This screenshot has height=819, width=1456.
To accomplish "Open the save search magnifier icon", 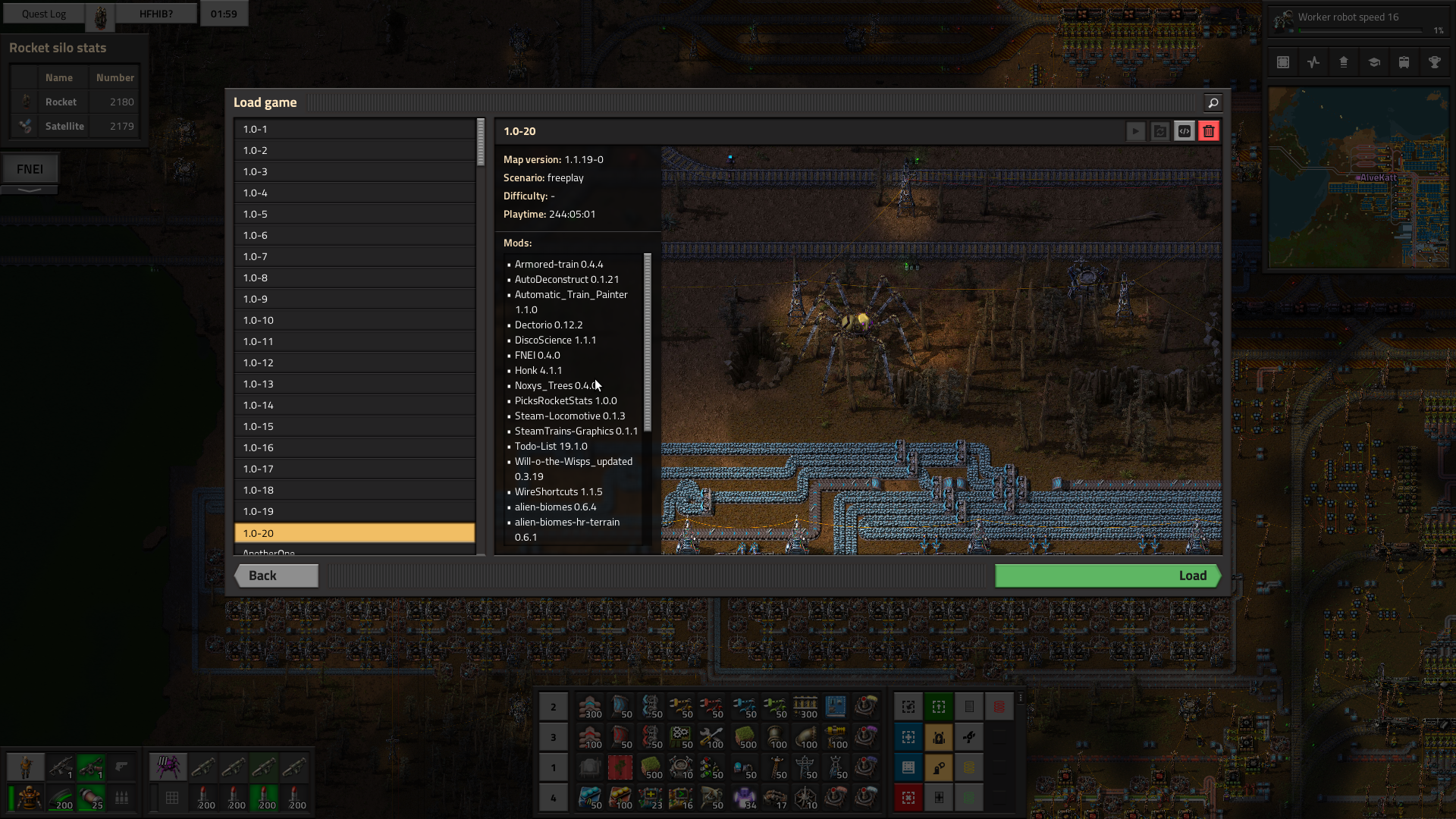I will pyautogui.click(x=1213, y=103).
